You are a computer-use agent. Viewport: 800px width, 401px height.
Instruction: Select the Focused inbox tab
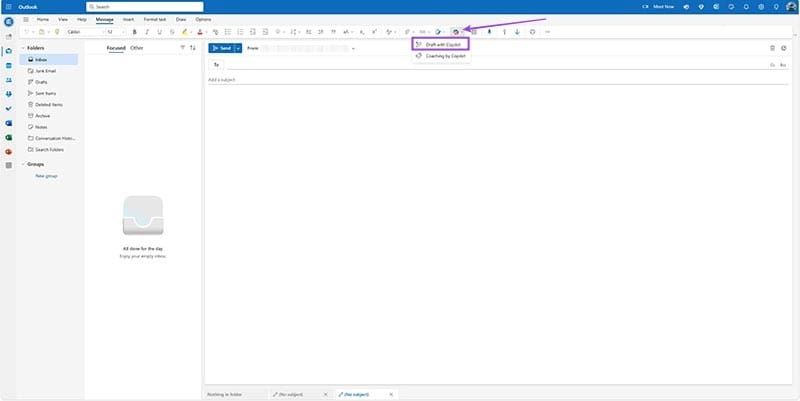116,48
